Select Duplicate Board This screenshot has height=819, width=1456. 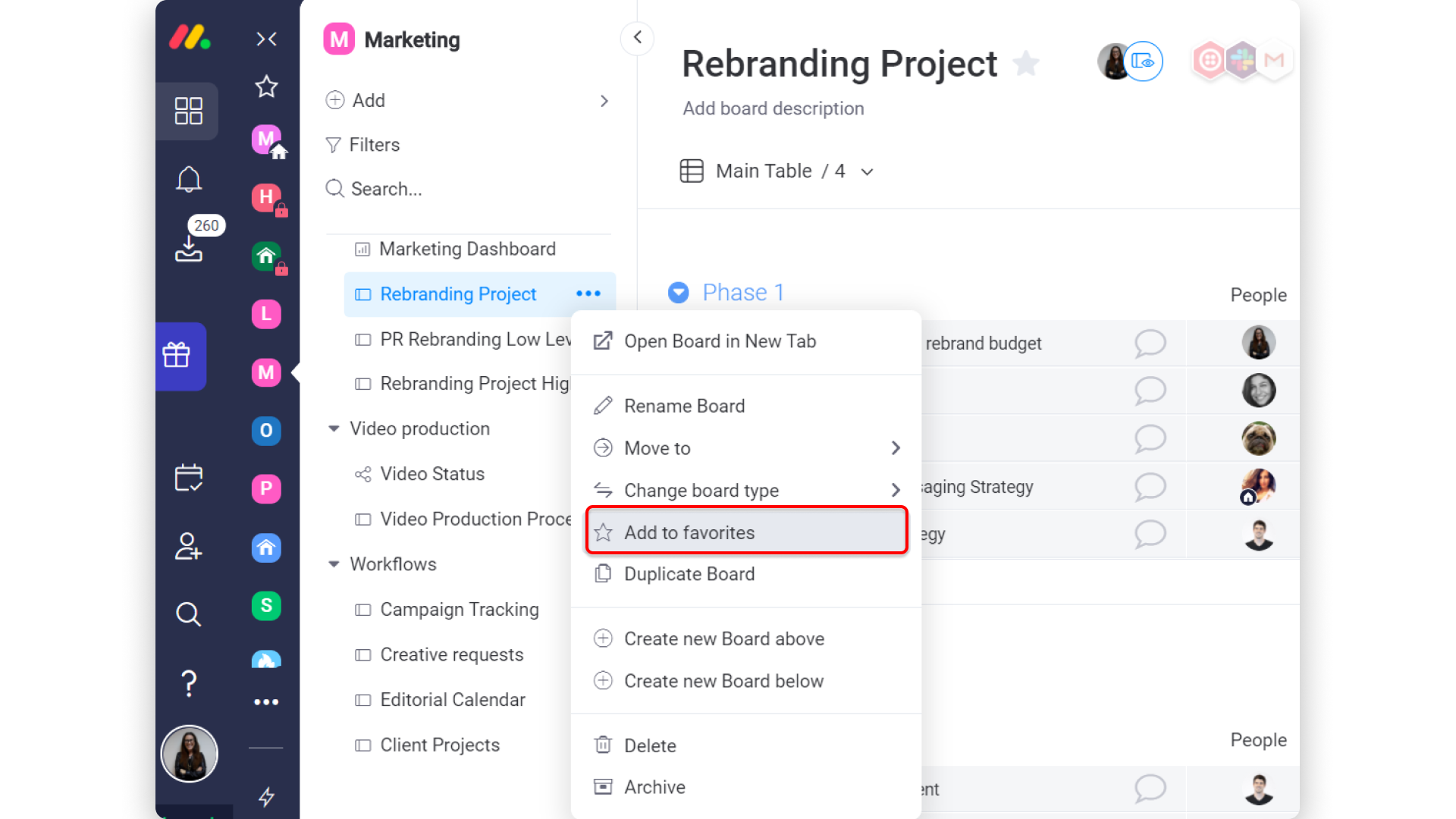click(x=746, y=574)
